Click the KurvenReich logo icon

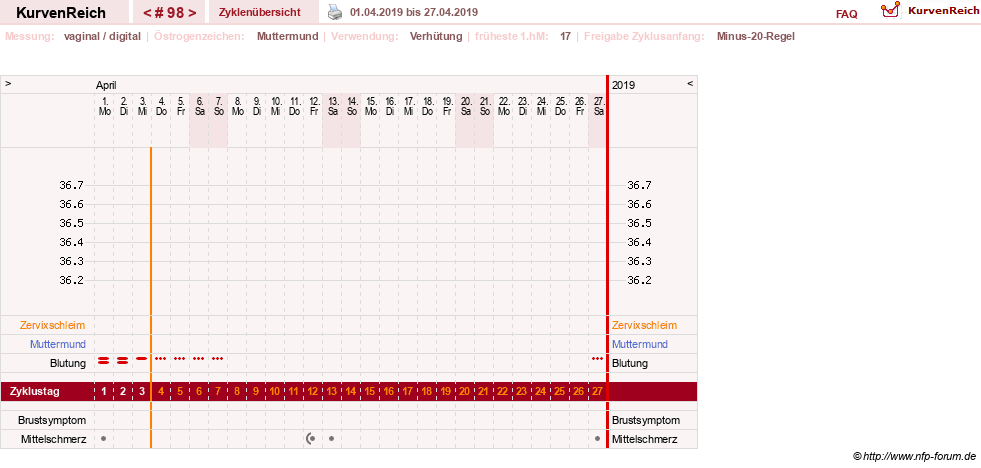pos(890,10)
